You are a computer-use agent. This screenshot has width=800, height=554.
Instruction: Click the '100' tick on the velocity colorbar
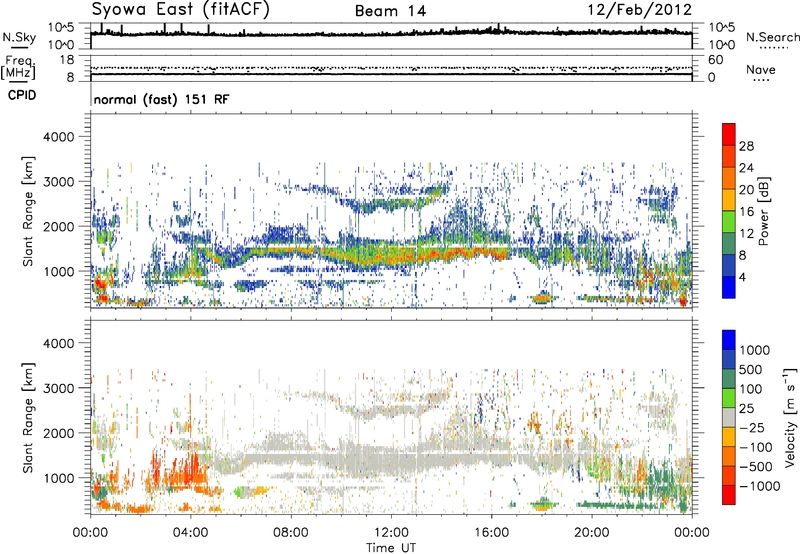[x=751, y=389]
